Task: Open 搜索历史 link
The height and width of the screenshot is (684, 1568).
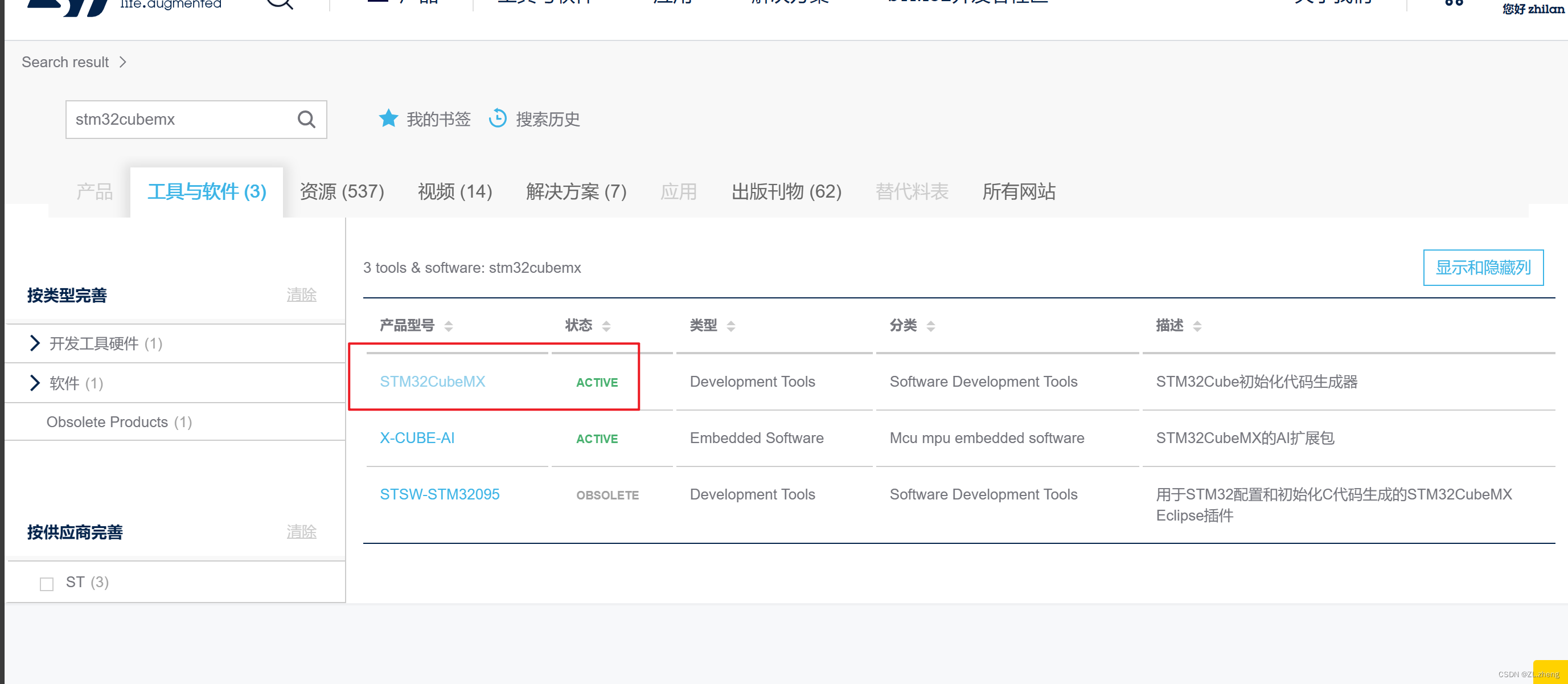Action: pos(547,119)
